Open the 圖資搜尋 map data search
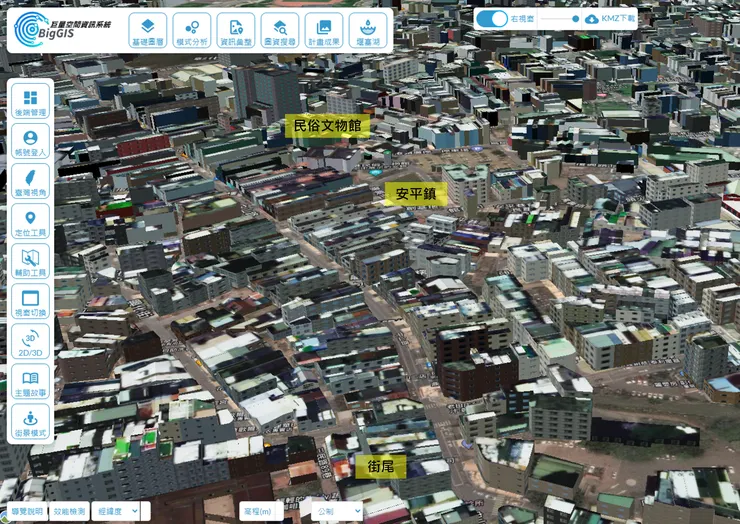Screen dimensions: 740x524 pyautogui.click(x=280, y=30)
